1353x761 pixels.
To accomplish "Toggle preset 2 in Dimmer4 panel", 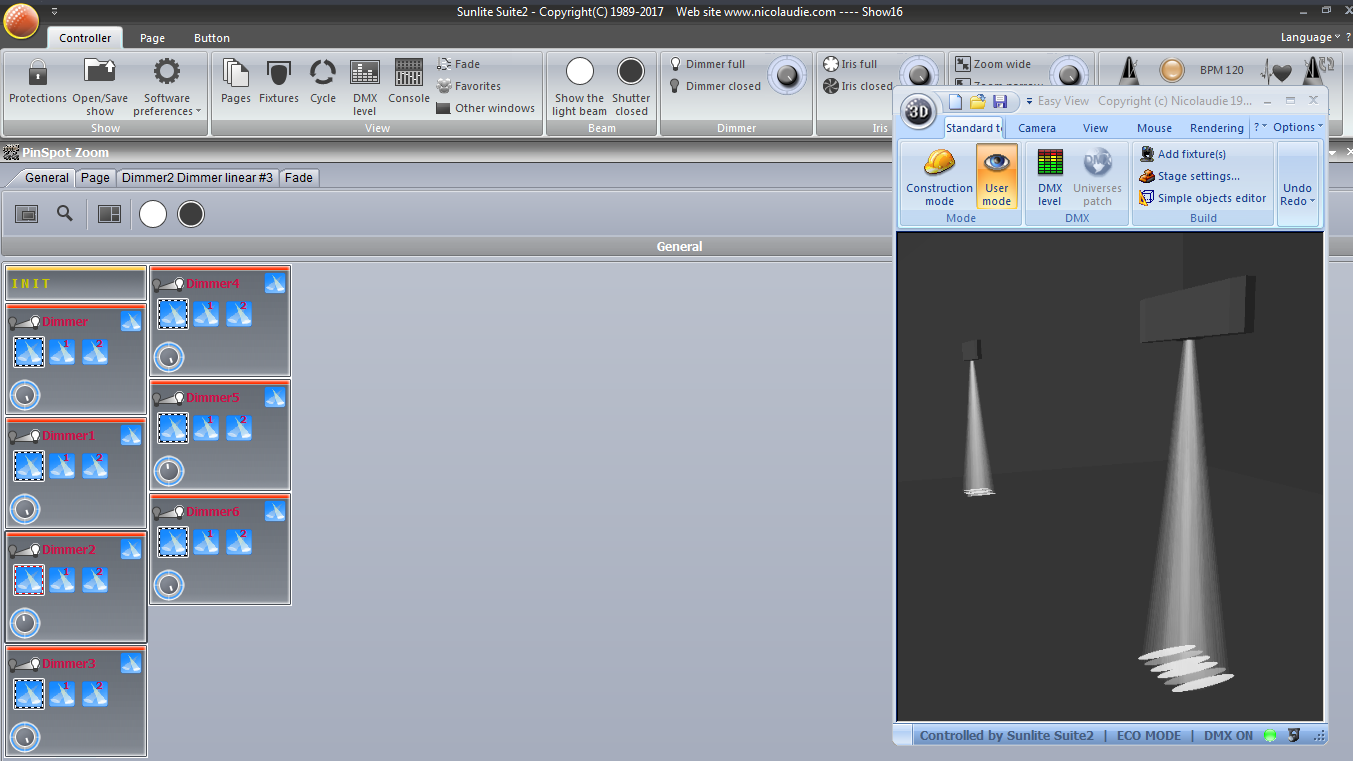I will 238,314.
